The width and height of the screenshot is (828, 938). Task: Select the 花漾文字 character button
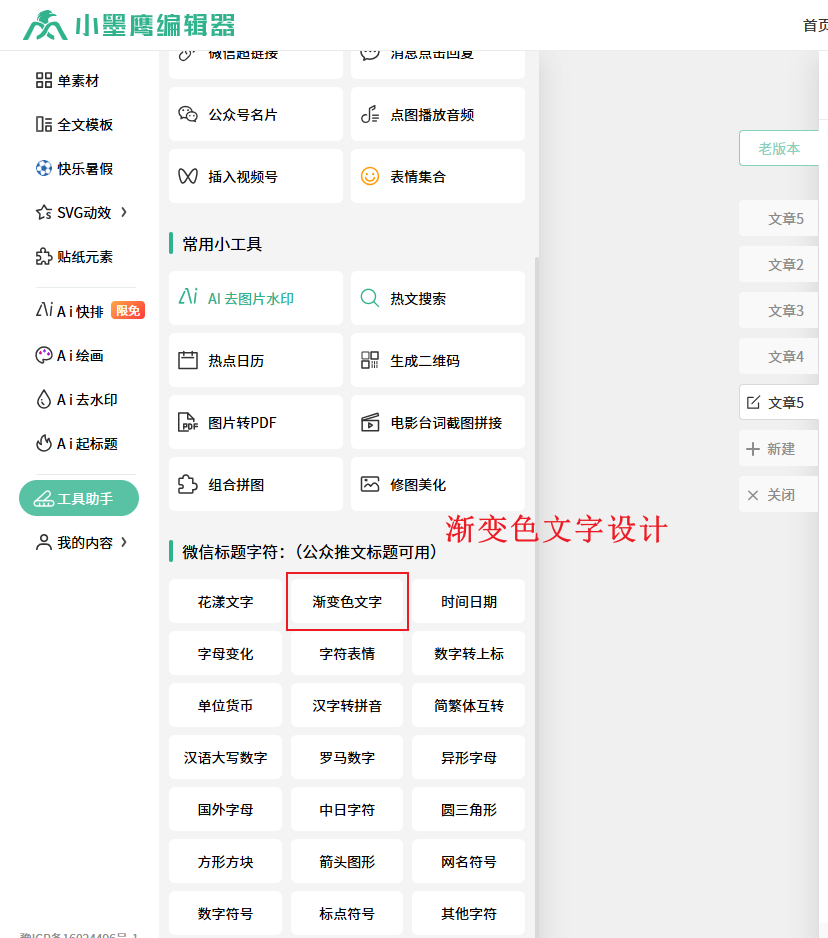pos(226,601)
